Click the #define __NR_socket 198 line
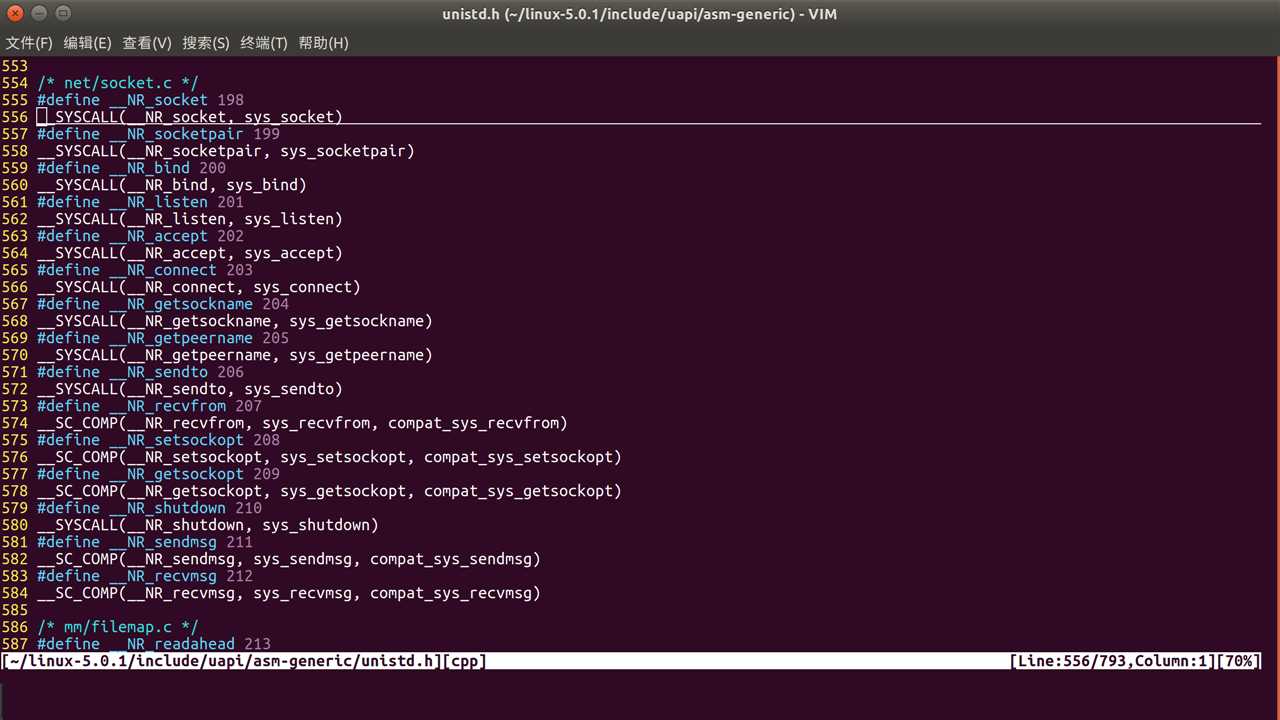Viewport: 1280px width, 720px height. point(140,100)
